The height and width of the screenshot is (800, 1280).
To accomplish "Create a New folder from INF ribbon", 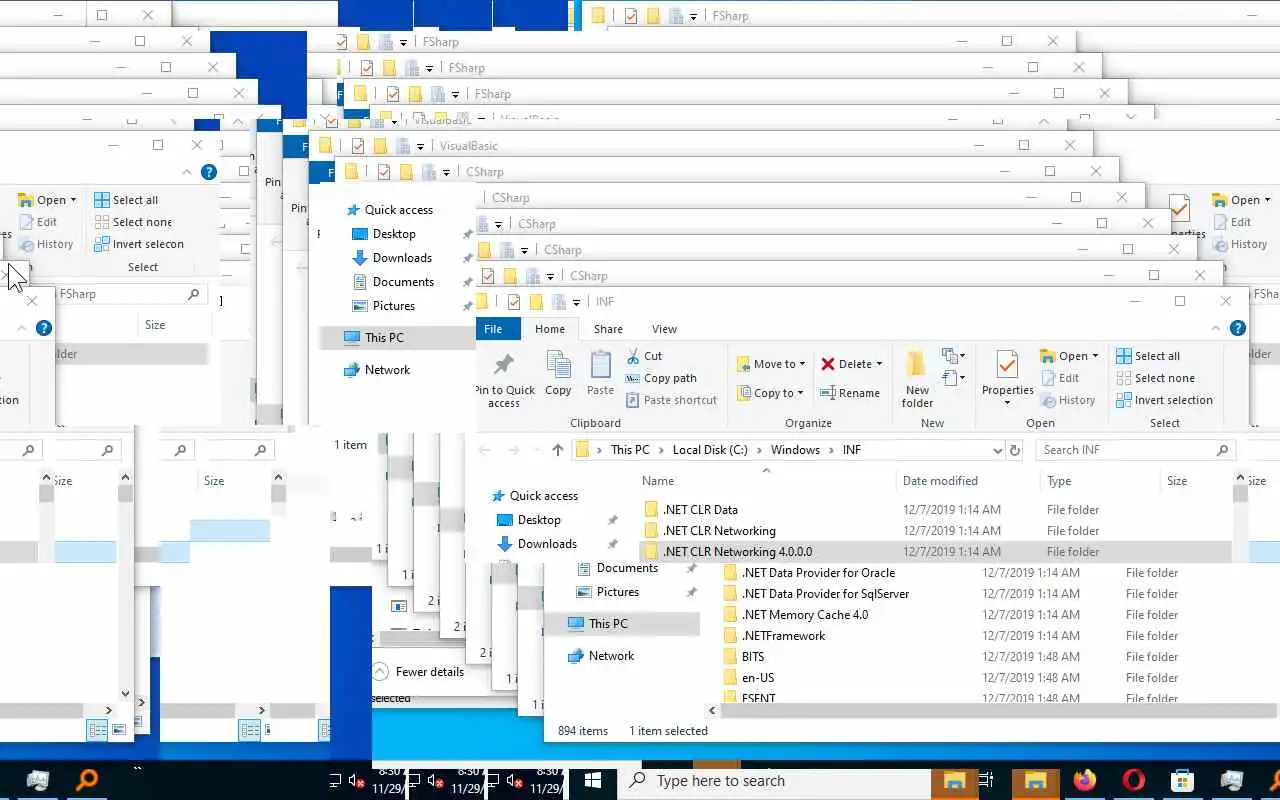I will [917, 379].
